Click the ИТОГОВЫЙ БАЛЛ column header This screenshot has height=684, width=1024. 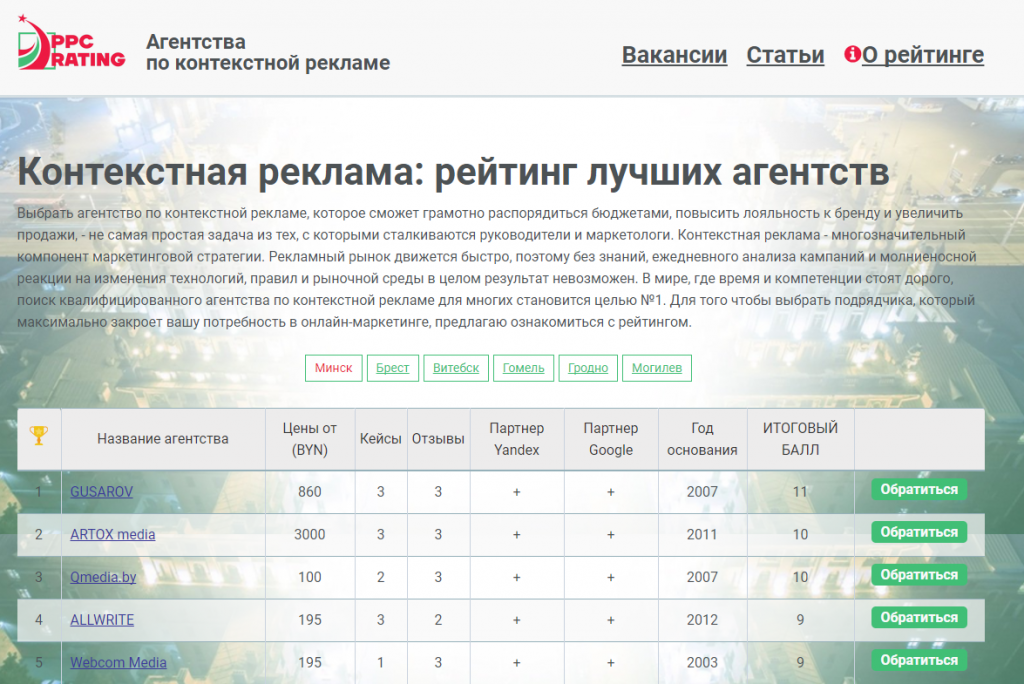pos(800,439)
